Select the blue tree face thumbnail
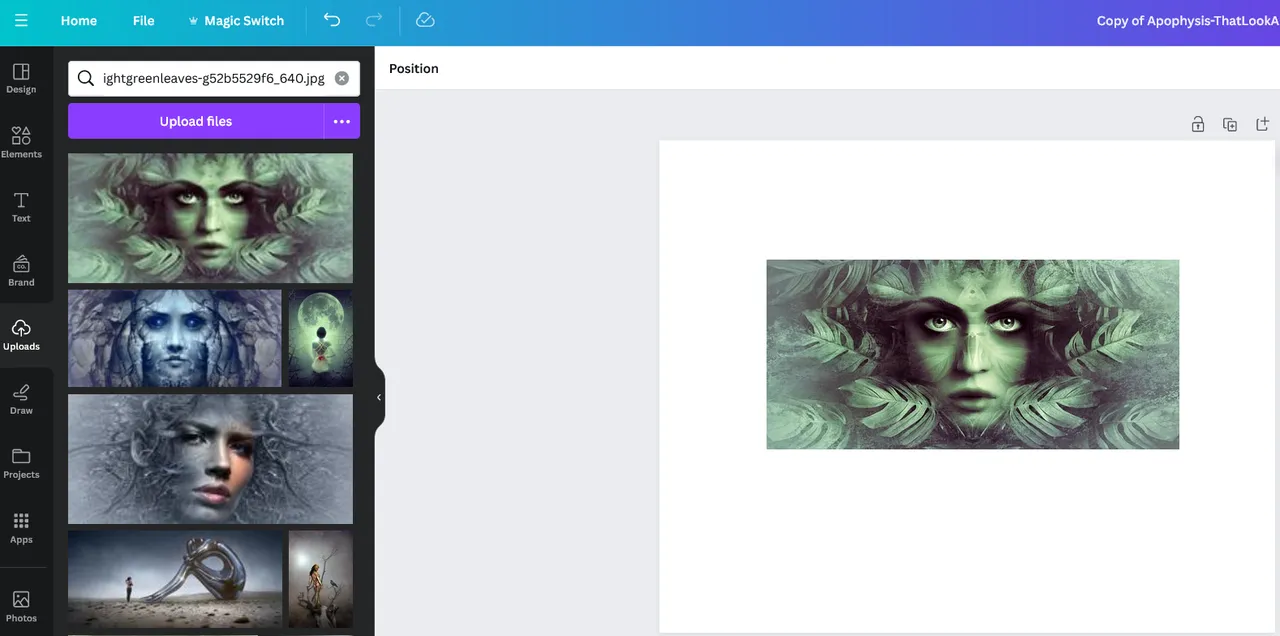 [175, 338]
